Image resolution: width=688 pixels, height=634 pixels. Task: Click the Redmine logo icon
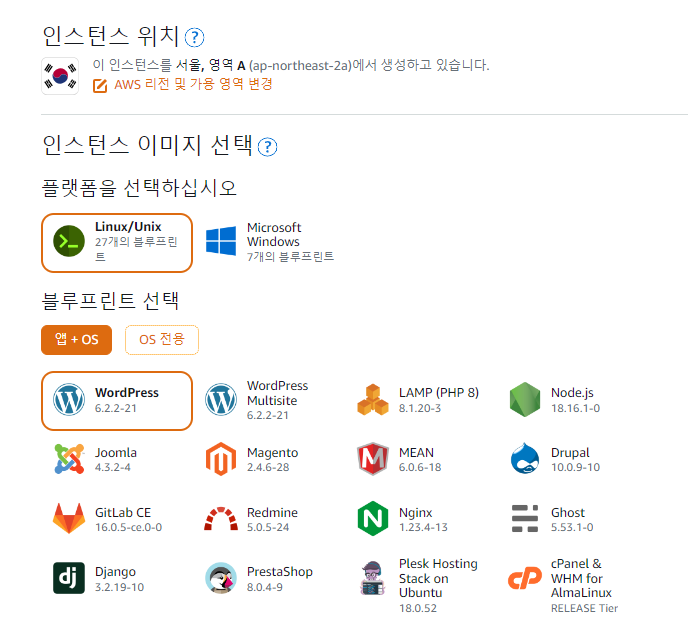[x=221, y=519]
